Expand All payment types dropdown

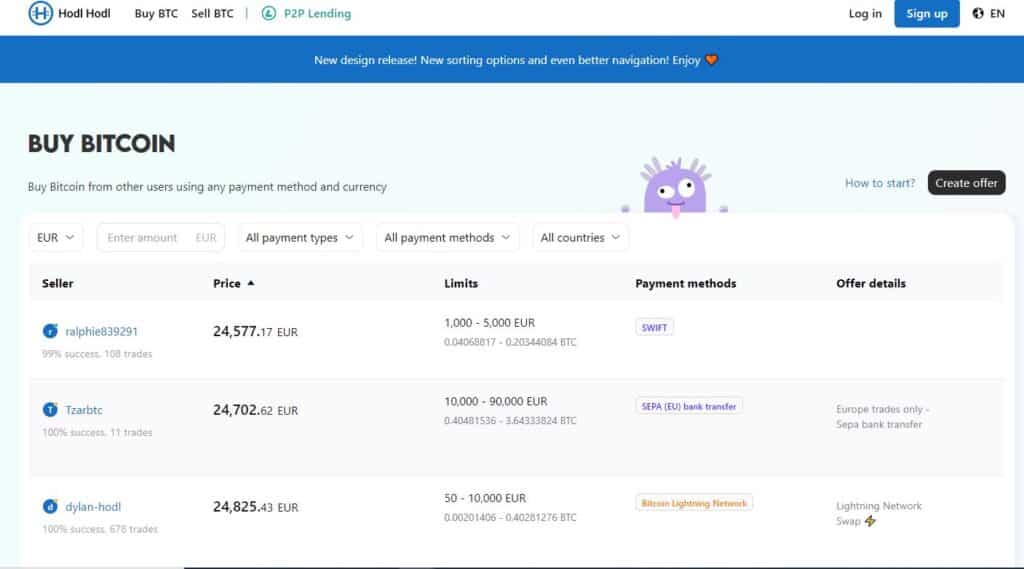[x=300, y=238]
